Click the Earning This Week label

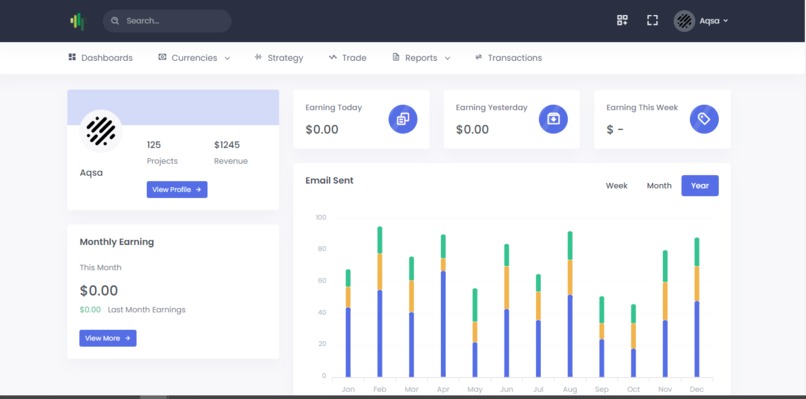642,107
